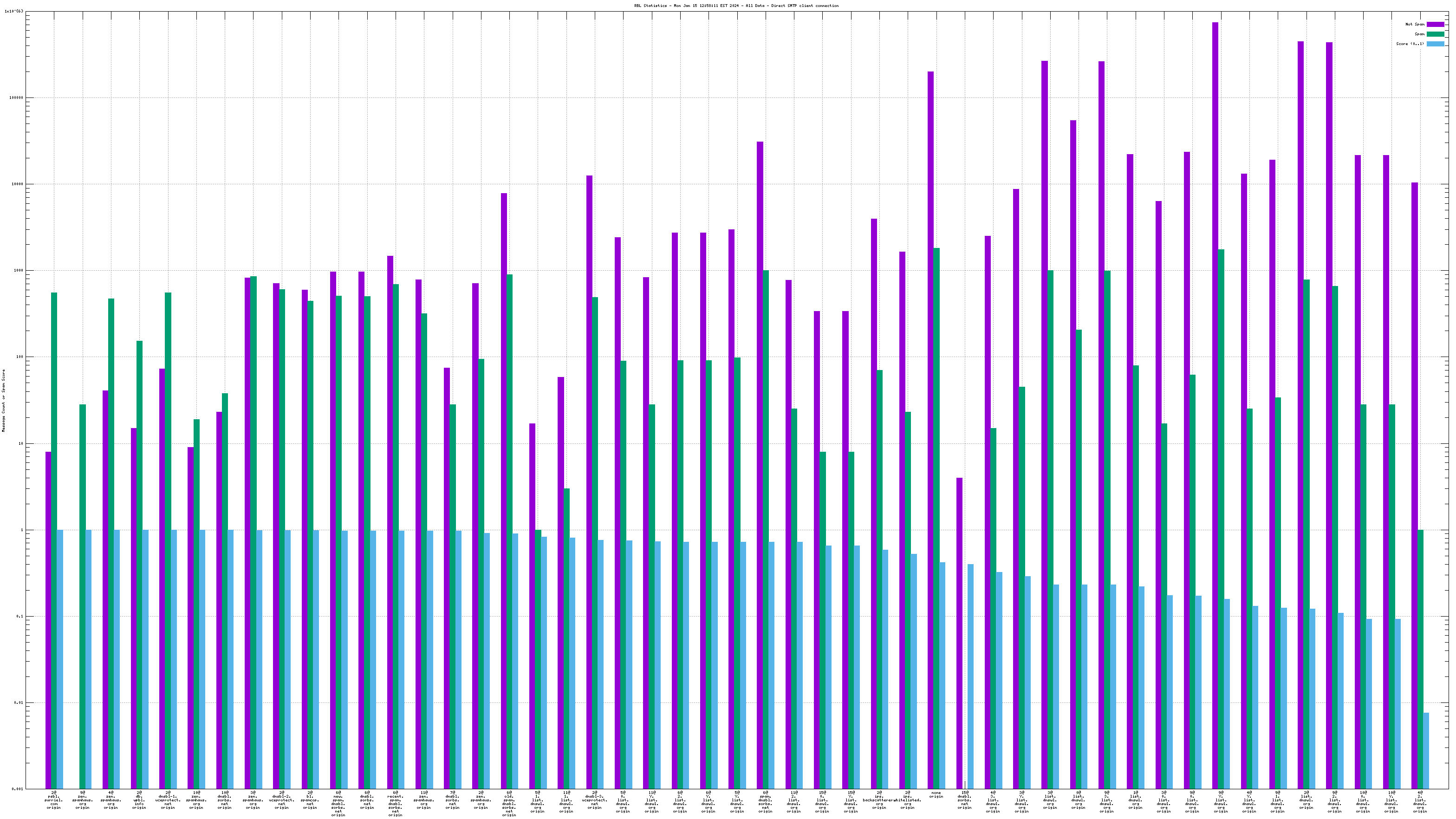The image size is (1456, 819).
Task: Click the 1x10^(6) y-axis top label
Action: click(13, 11)
